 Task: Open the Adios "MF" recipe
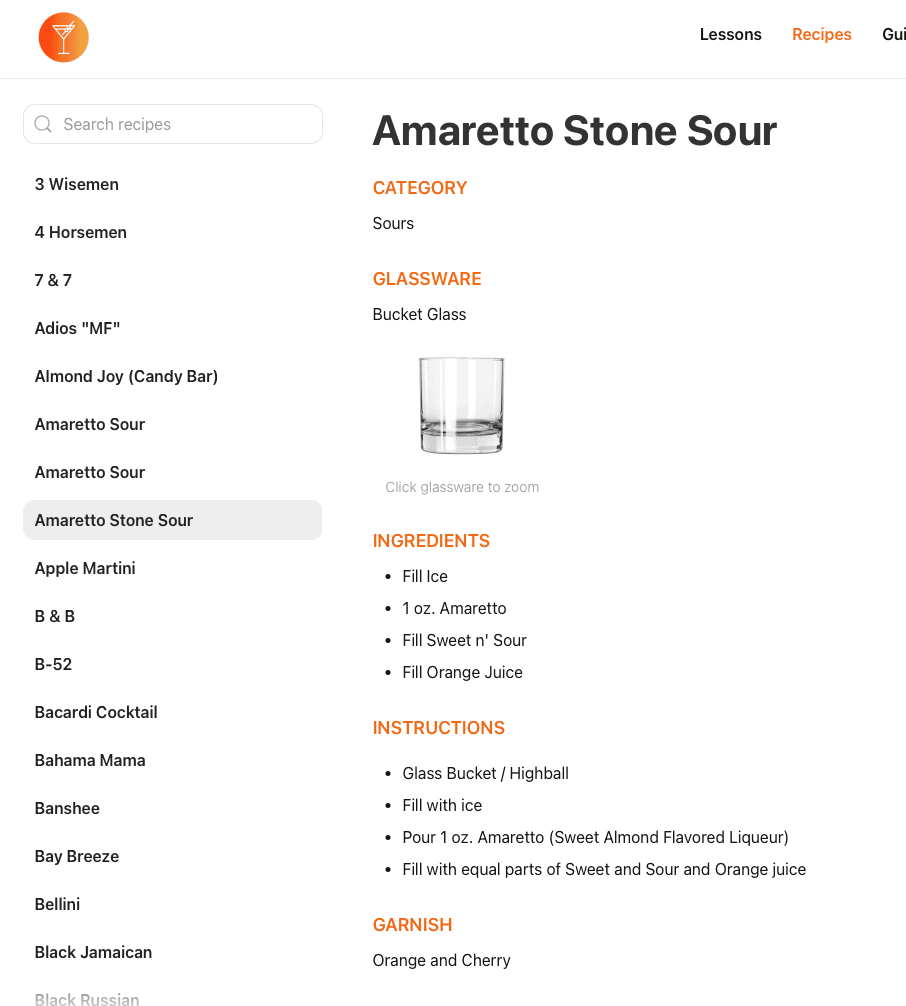pos(77,328)
